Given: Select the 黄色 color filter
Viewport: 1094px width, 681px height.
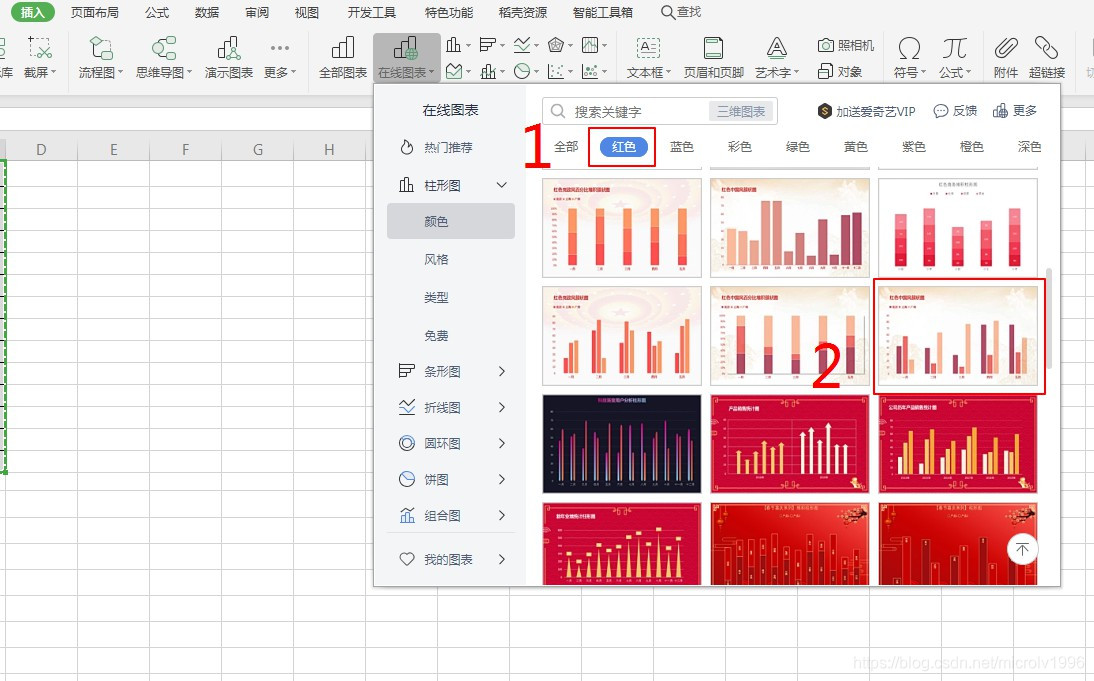Looking at the screenshot, I should 855,147.
